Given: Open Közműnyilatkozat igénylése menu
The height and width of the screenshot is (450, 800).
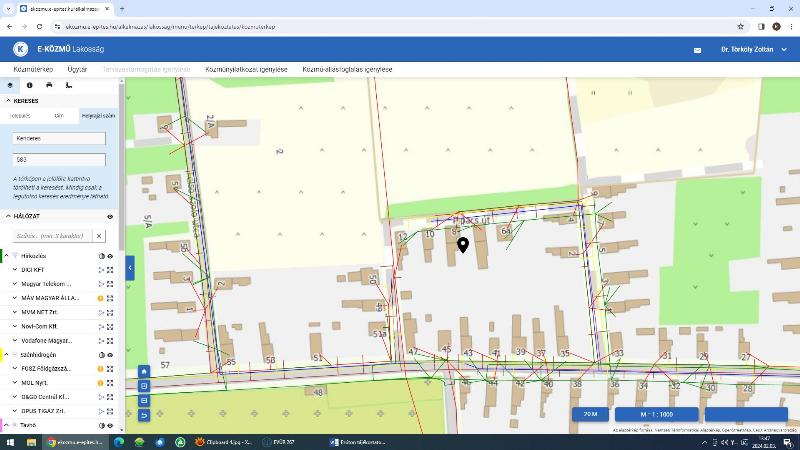Looking at the screenshot, I should pos(246,69).
